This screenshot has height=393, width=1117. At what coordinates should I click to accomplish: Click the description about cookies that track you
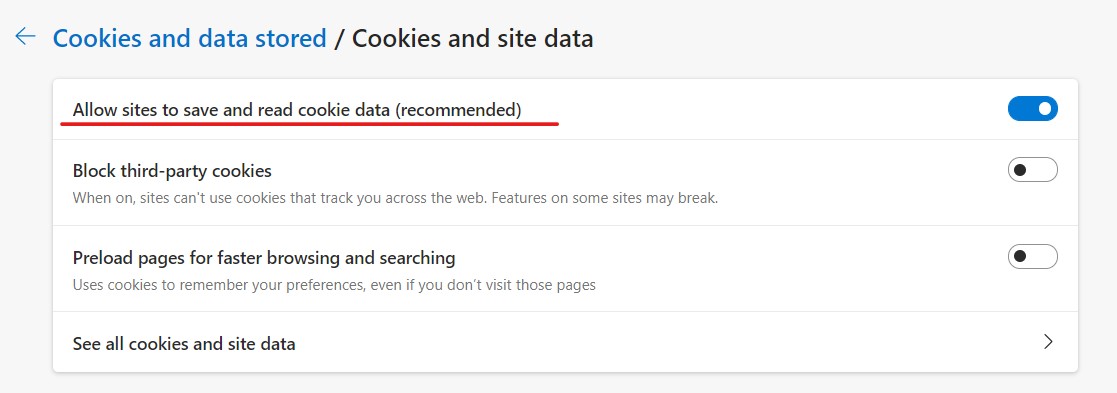pos(395,198)
